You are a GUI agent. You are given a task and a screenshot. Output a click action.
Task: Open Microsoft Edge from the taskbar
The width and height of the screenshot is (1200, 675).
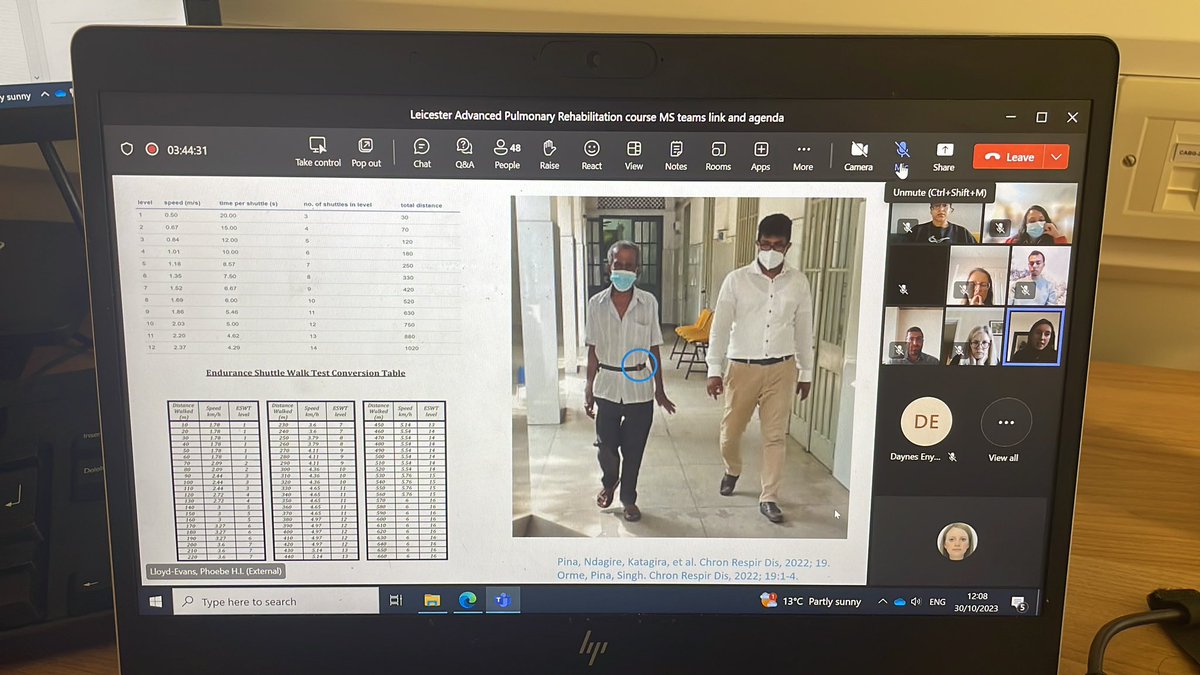pyautogui.click(x=466, y=601)
